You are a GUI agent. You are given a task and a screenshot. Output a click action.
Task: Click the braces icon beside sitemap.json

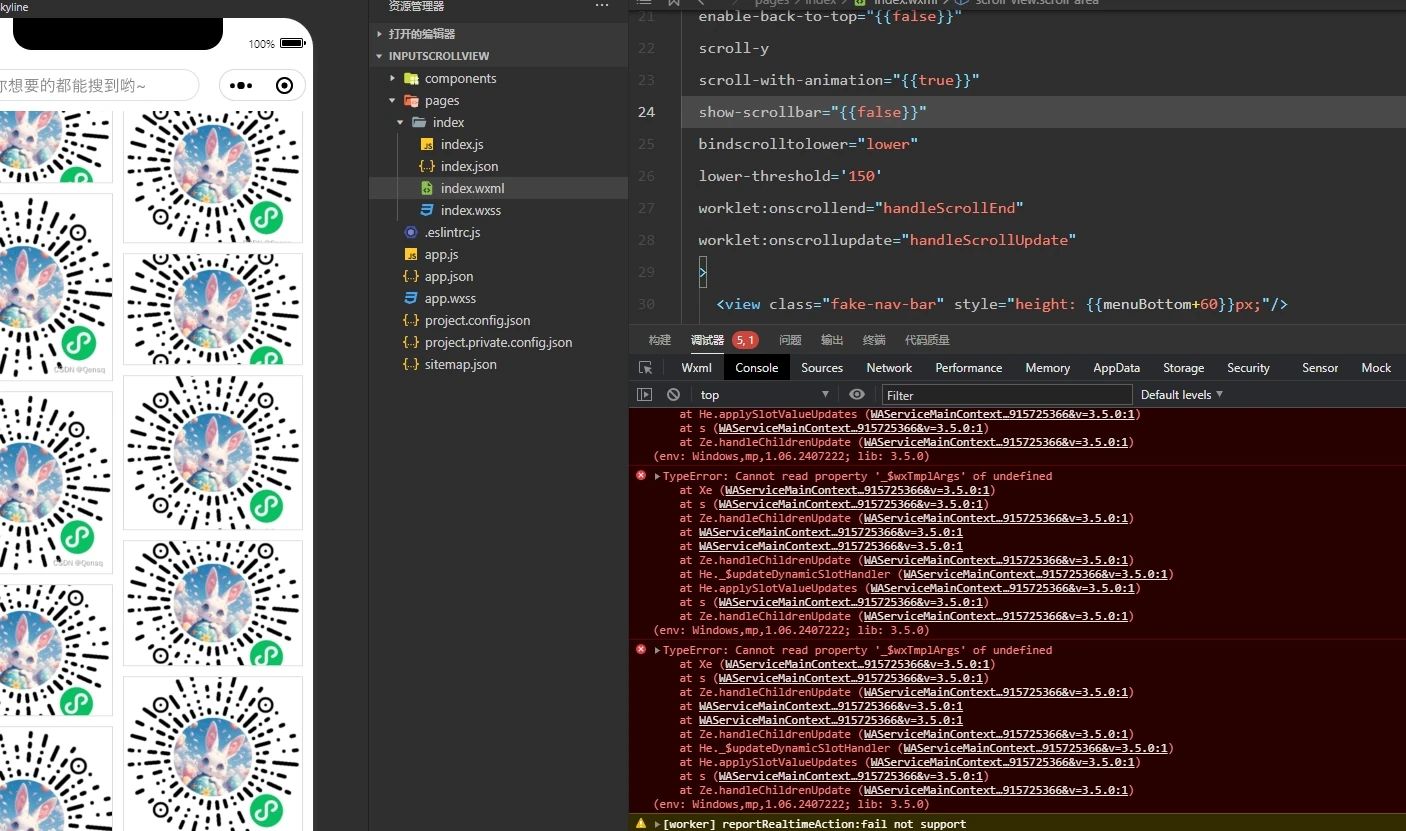point(411,365)
